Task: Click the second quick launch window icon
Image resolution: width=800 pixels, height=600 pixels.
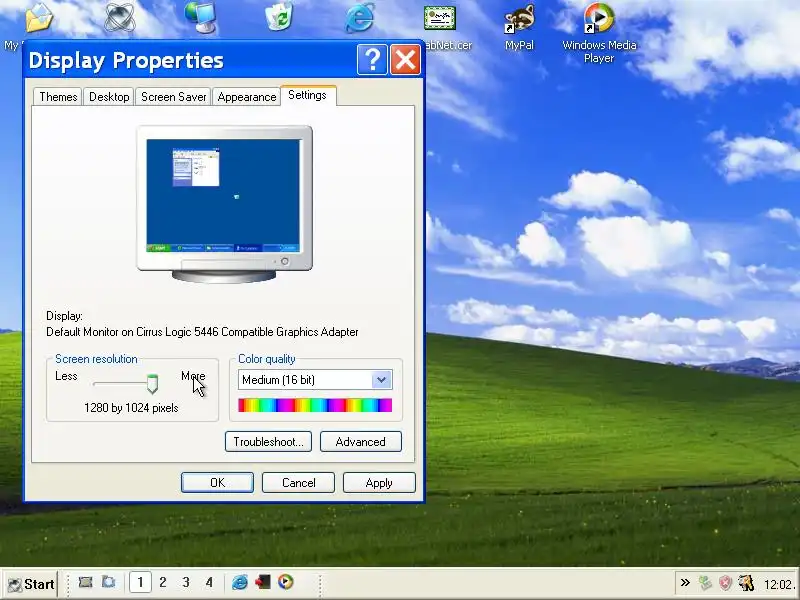Action: coord(108,582)
